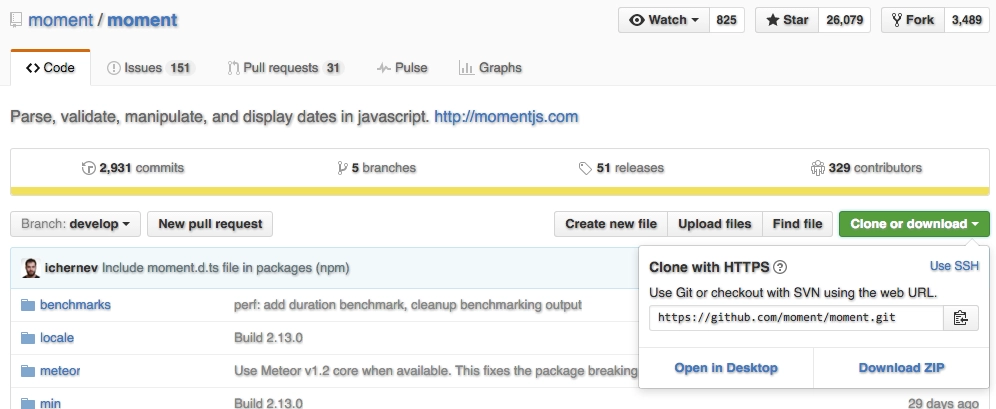Click the help icon beside Clone with HTTPS

point(780,267)
